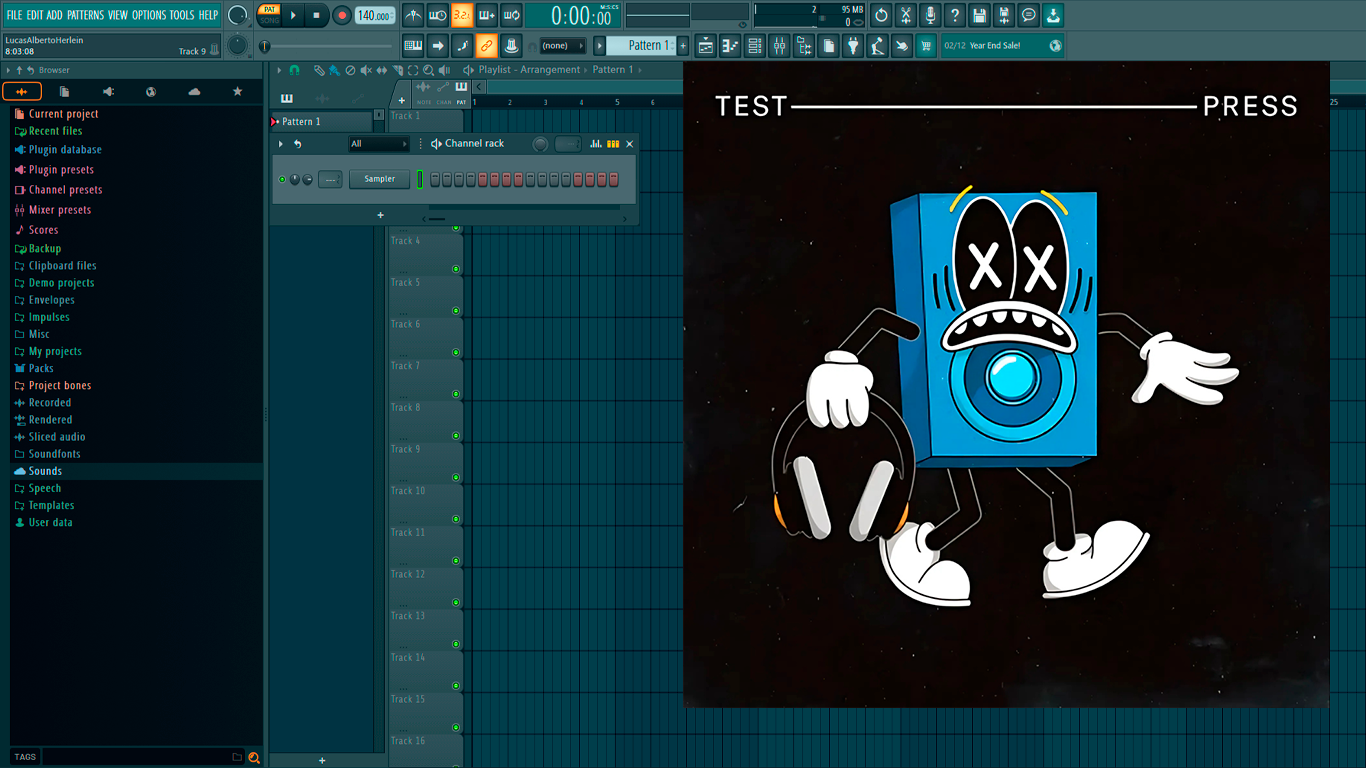Click the song position slider handle
Screen dimensions: 1366x768
pos(265,46)
